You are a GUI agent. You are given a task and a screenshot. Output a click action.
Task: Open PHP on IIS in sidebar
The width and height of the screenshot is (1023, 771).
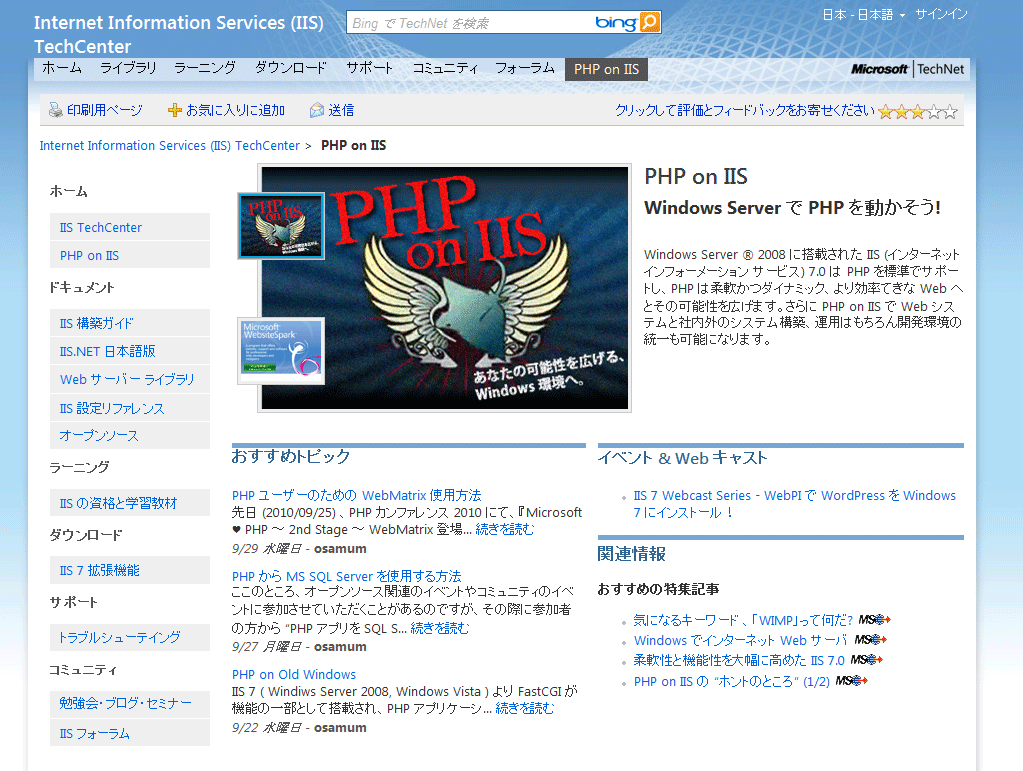pos(130,255)
